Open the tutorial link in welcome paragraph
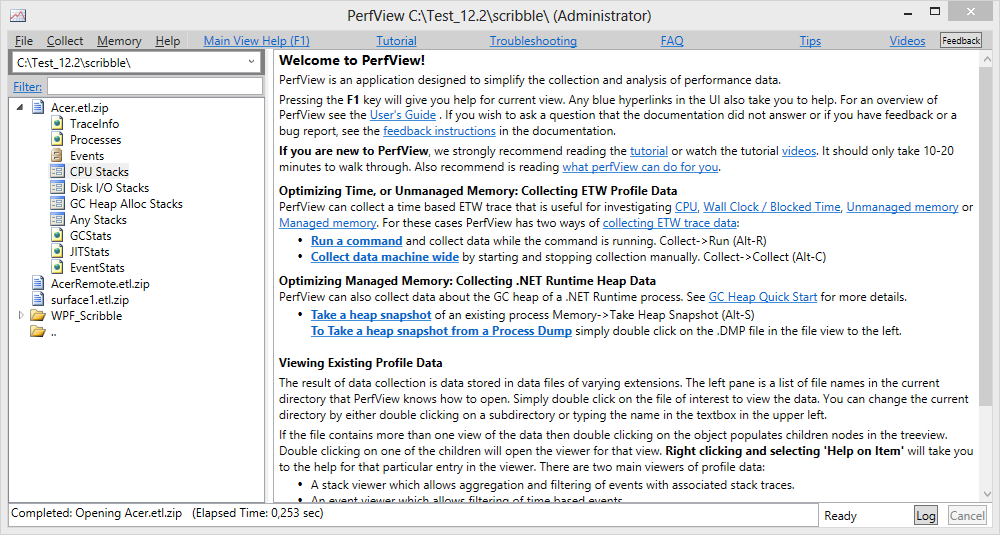This screenshot has width=1000, height=535. pyautogui.click(x=649, y=151)
